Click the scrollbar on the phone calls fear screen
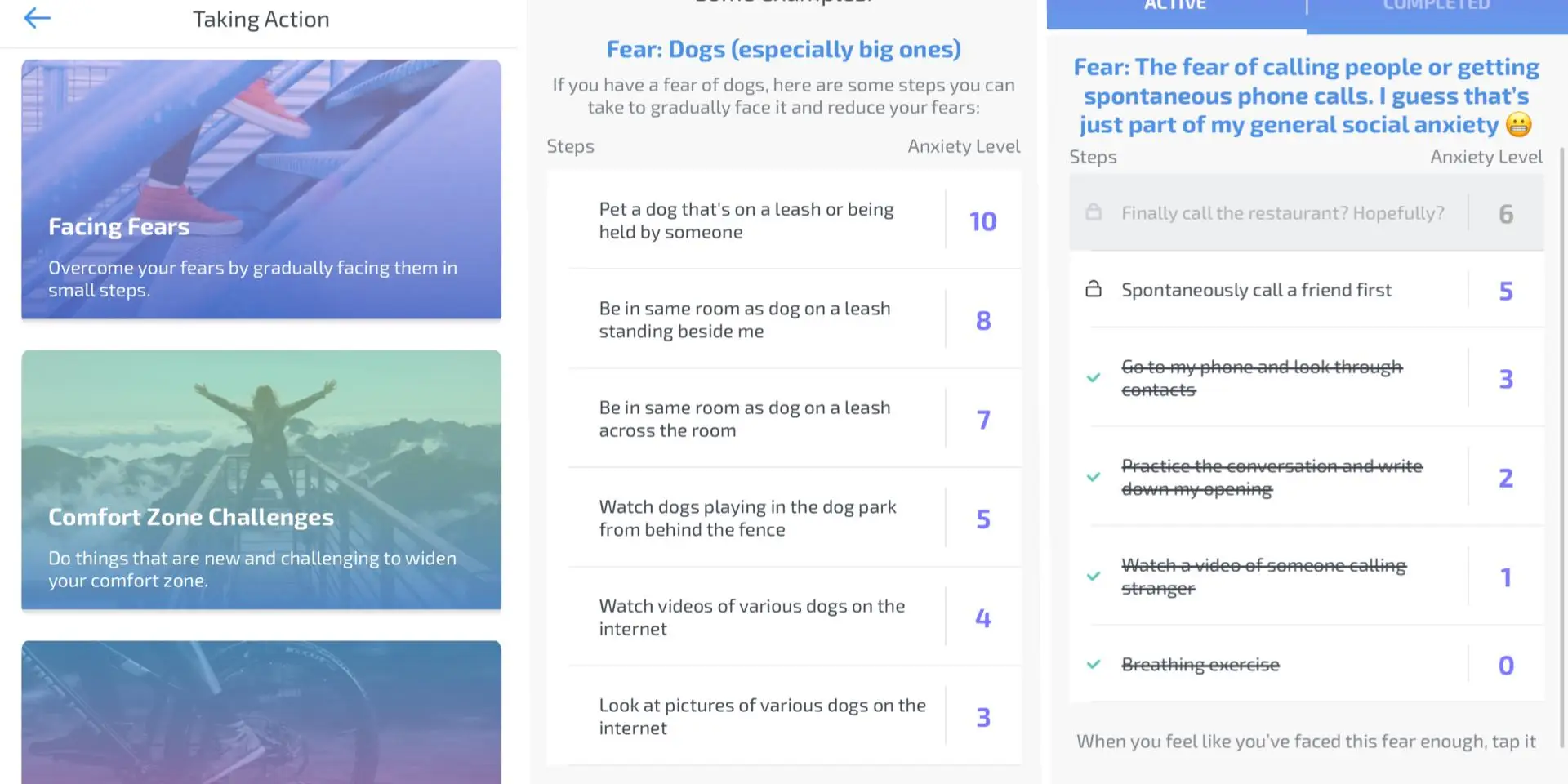This screenshot has width=1568, height=784. point(1561,448)
